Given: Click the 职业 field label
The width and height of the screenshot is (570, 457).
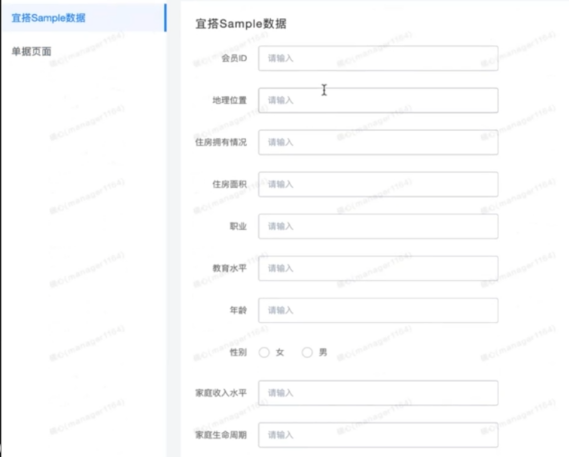Looking at the screenshot, I should 238,226.
